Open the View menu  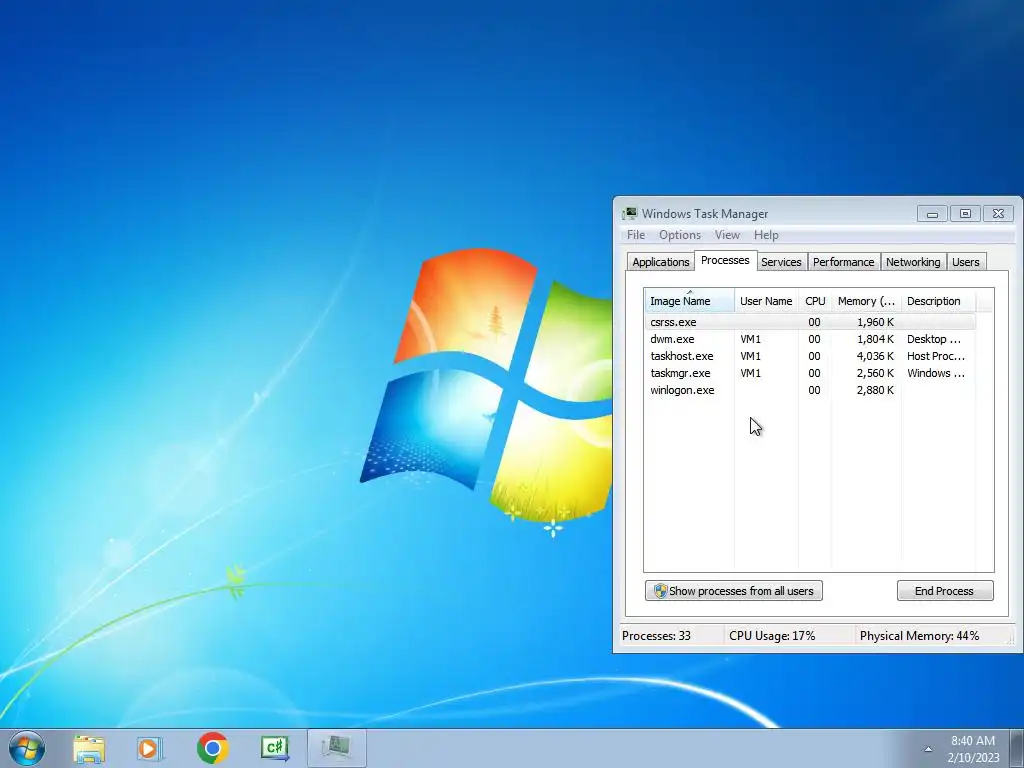(727, 235)
